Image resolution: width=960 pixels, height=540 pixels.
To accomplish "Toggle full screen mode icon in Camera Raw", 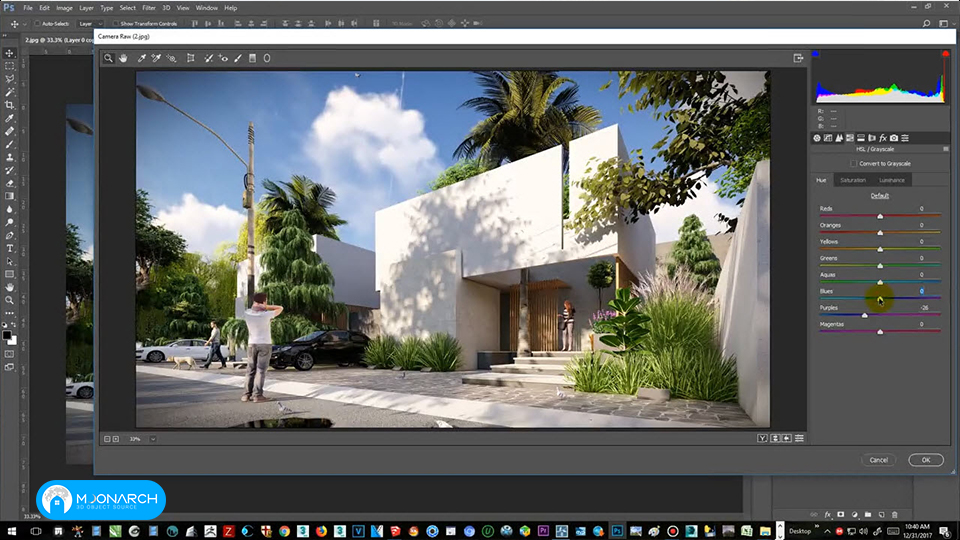I will pyautogui.click(x=798, y=58).
